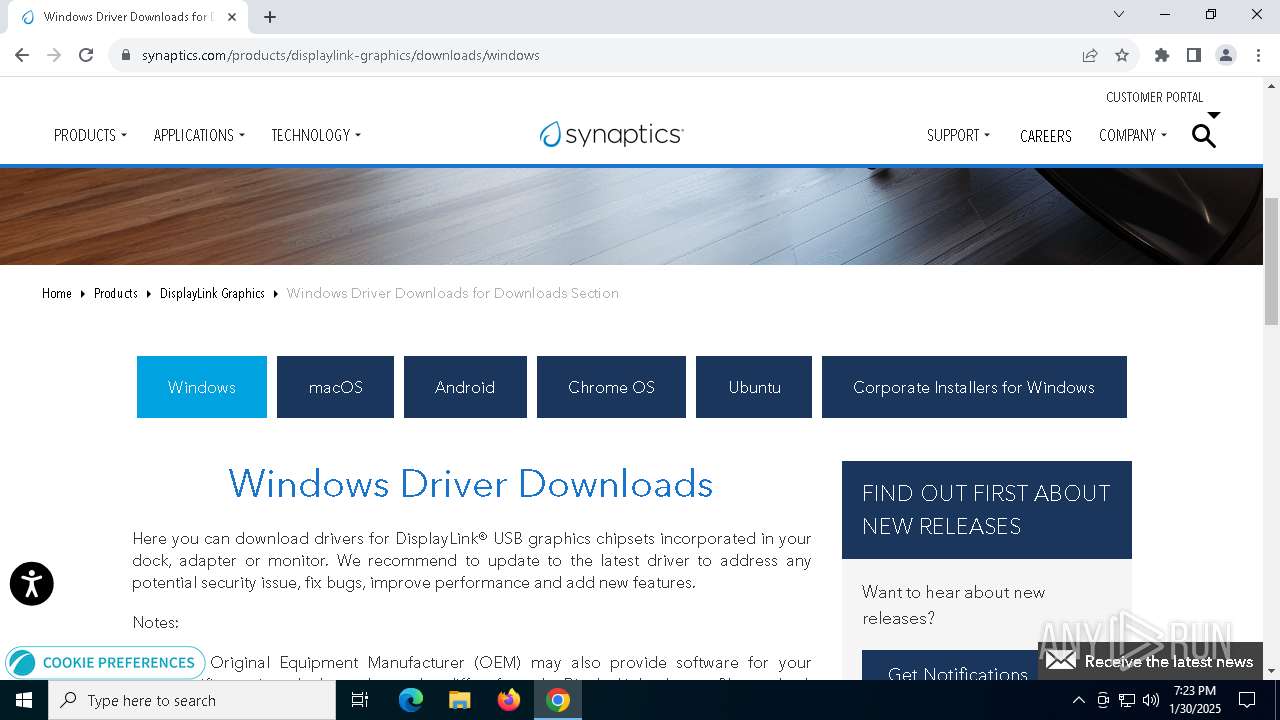The height and width of the screenshot is (720, 1280).
Task: Select the Chrome taskbar icon
Action: (558, 700)
